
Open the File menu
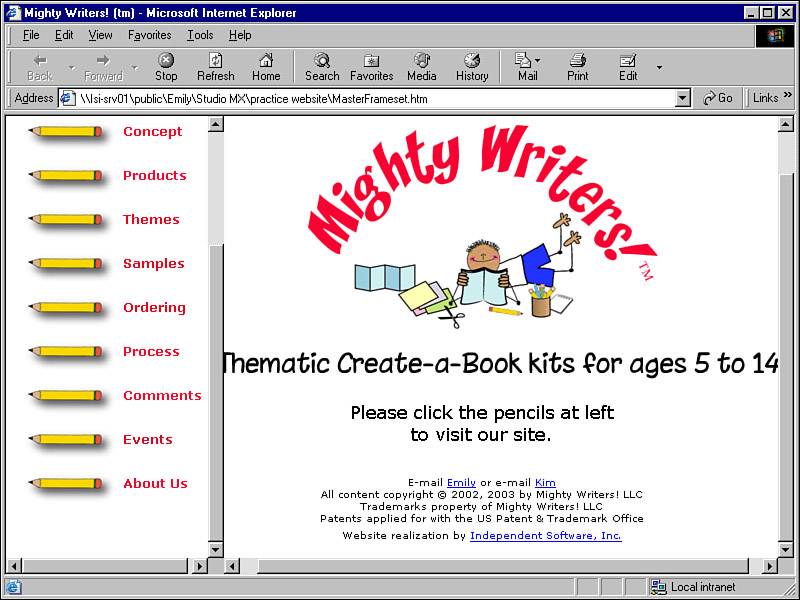click(31, 35)
